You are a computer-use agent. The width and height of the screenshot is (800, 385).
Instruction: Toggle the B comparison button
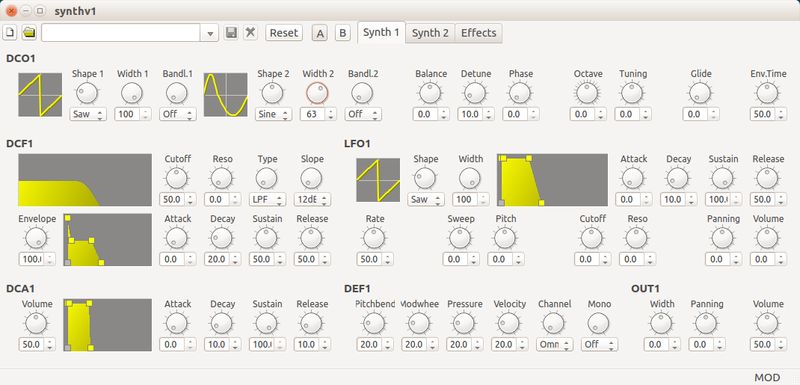(343, 33)
